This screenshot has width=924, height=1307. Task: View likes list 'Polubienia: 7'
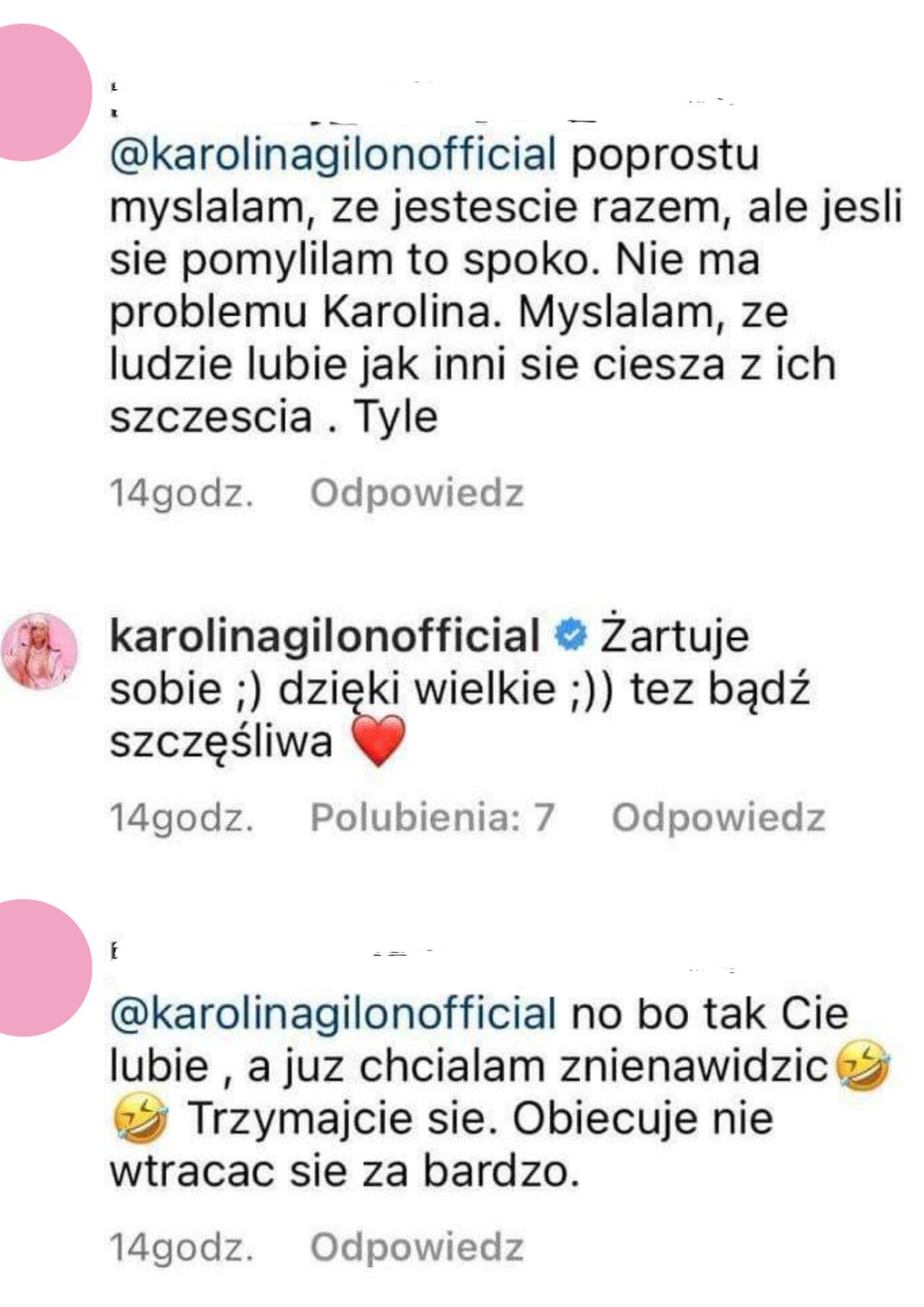pos(432,818)
